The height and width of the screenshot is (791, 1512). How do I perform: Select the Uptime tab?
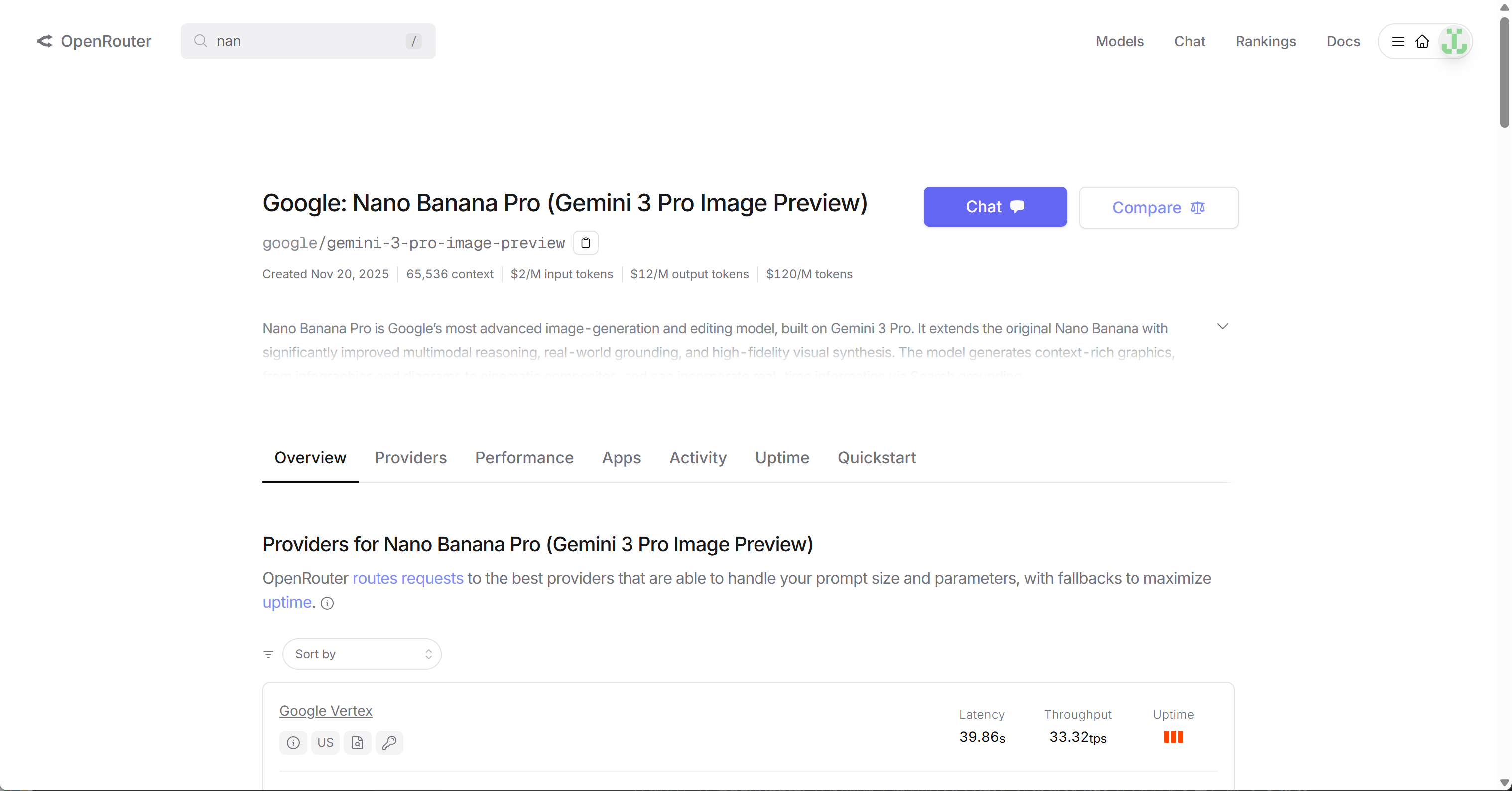[x=782, y=457]
